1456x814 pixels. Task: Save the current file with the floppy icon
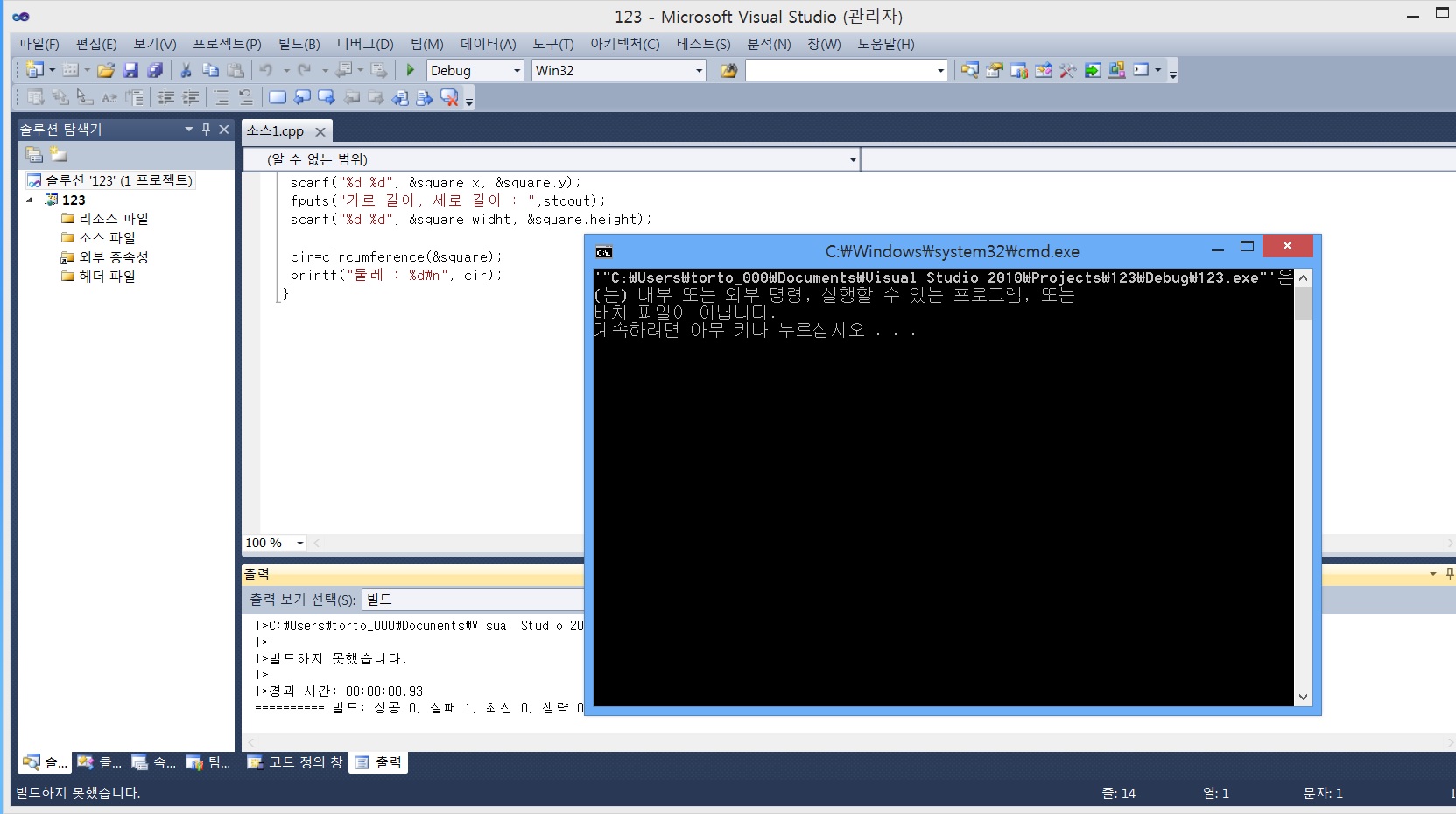pos(130,70)
